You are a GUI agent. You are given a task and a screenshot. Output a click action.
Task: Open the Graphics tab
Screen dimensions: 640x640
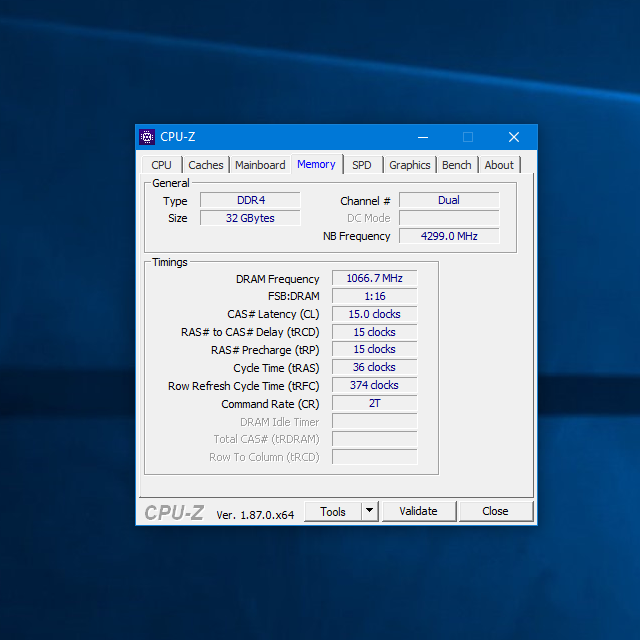[x=409, y=165]
